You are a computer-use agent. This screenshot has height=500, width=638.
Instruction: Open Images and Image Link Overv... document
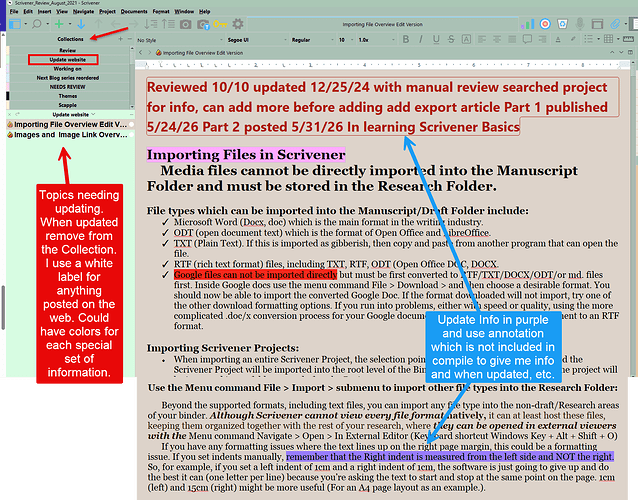coord(70,135)
